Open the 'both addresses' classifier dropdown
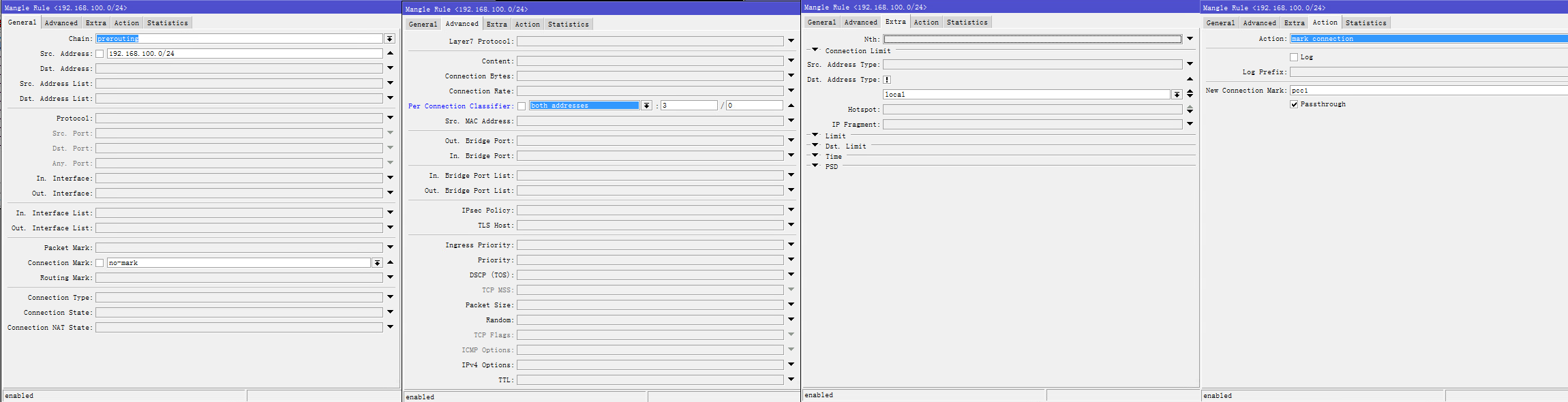1568x402 pixels. click(646, 106)
